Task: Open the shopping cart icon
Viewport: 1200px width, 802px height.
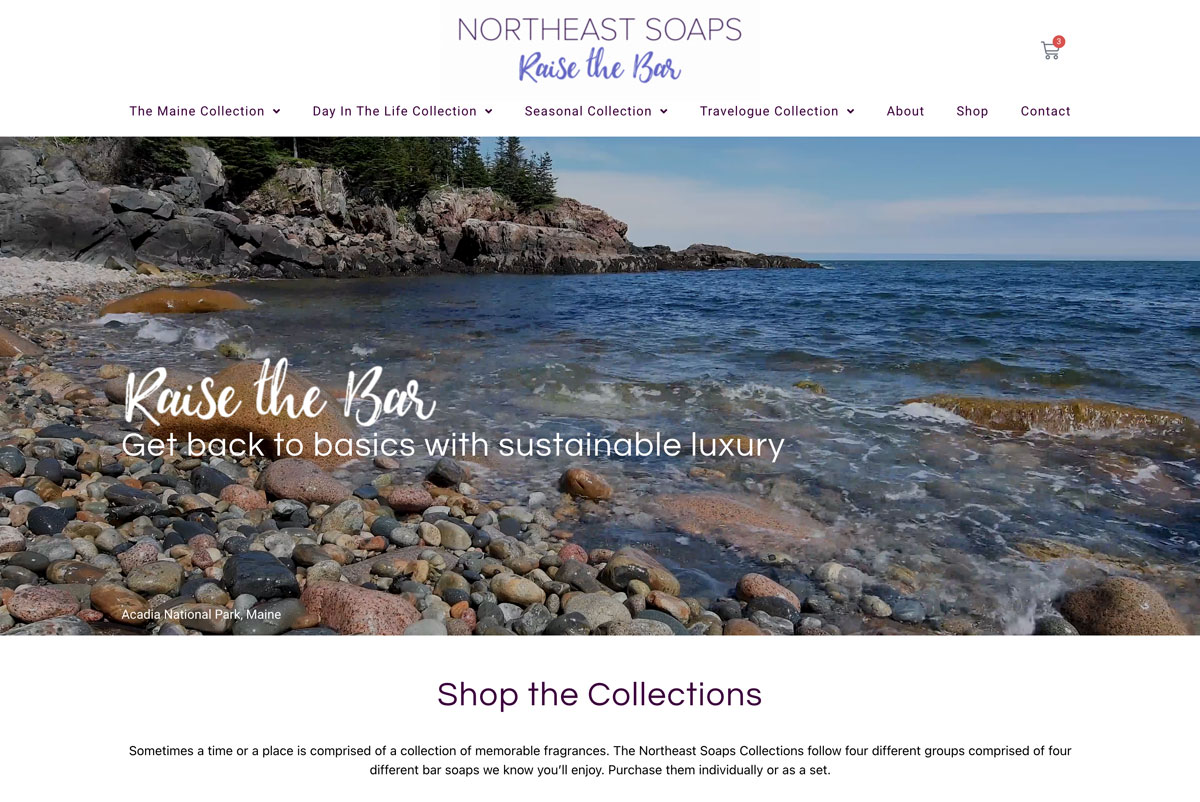Action: point(1049,51)
